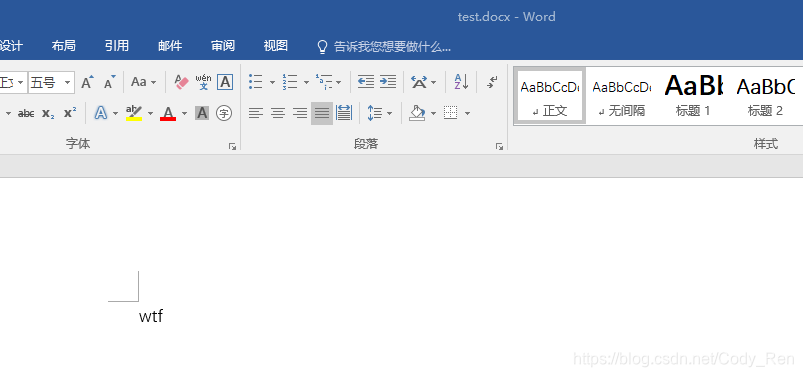Screen dimensions: 803x377
Task: Switch to the 布局 tab
Action: [x=64, y=46]
